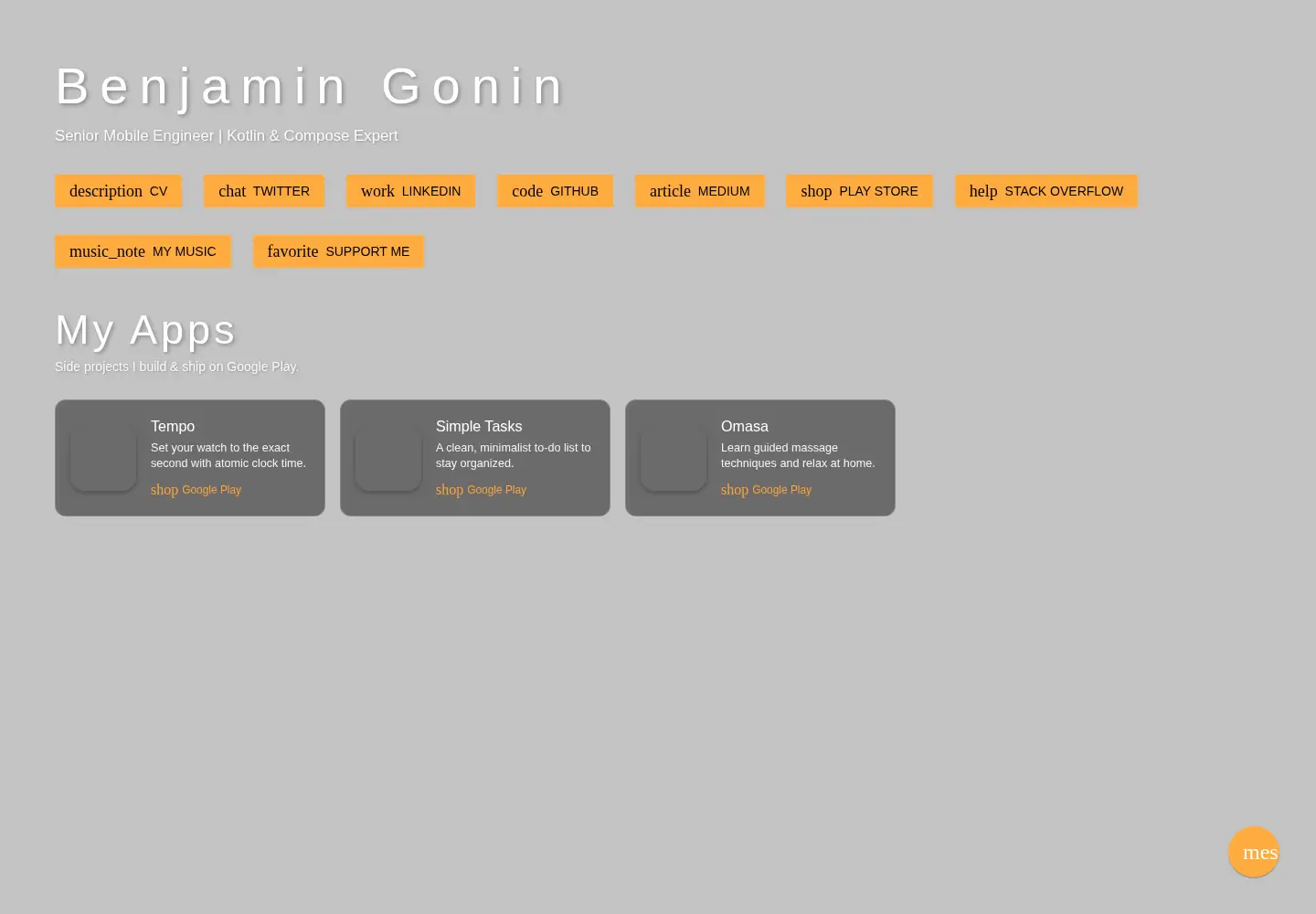Open the Medium articles button
The width and height of the screenshot is (1316, 914).
click(700, 191)
